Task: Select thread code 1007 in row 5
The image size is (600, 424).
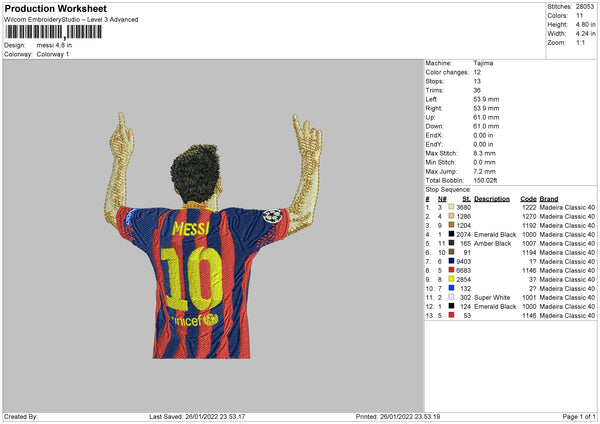Action: tap(529, 243)
